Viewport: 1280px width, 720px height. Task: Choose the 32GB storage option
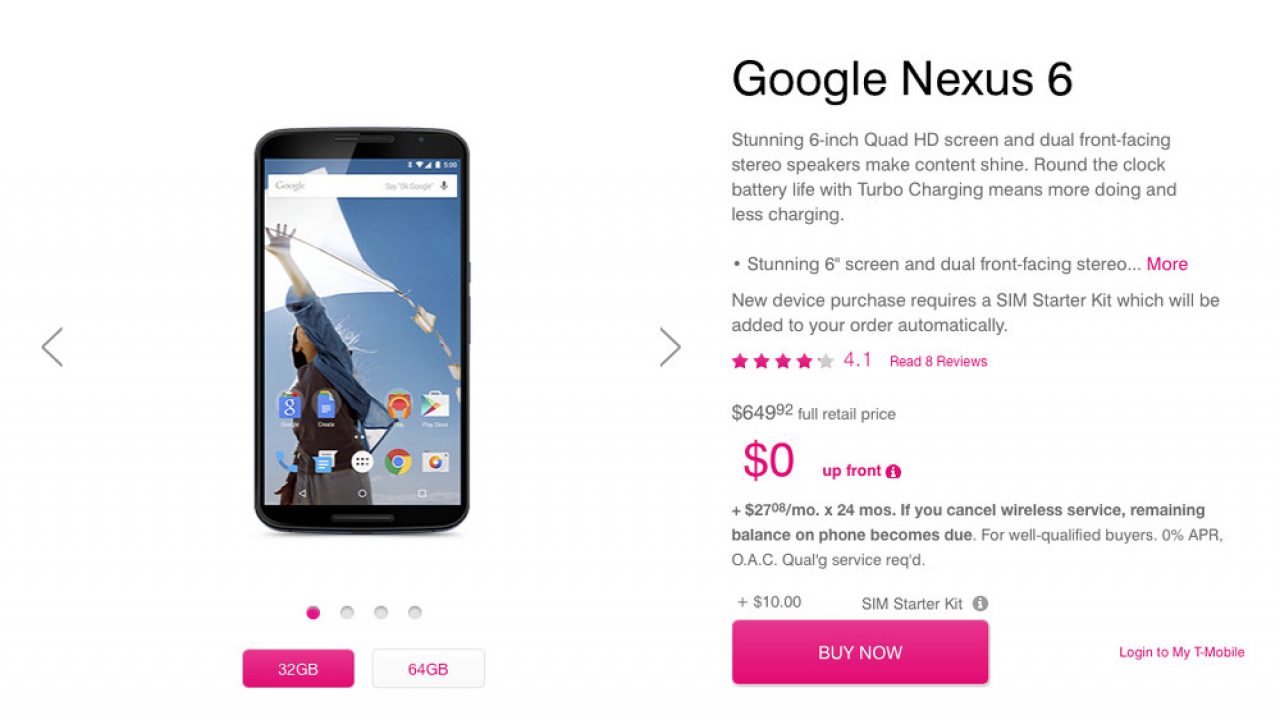298,669
